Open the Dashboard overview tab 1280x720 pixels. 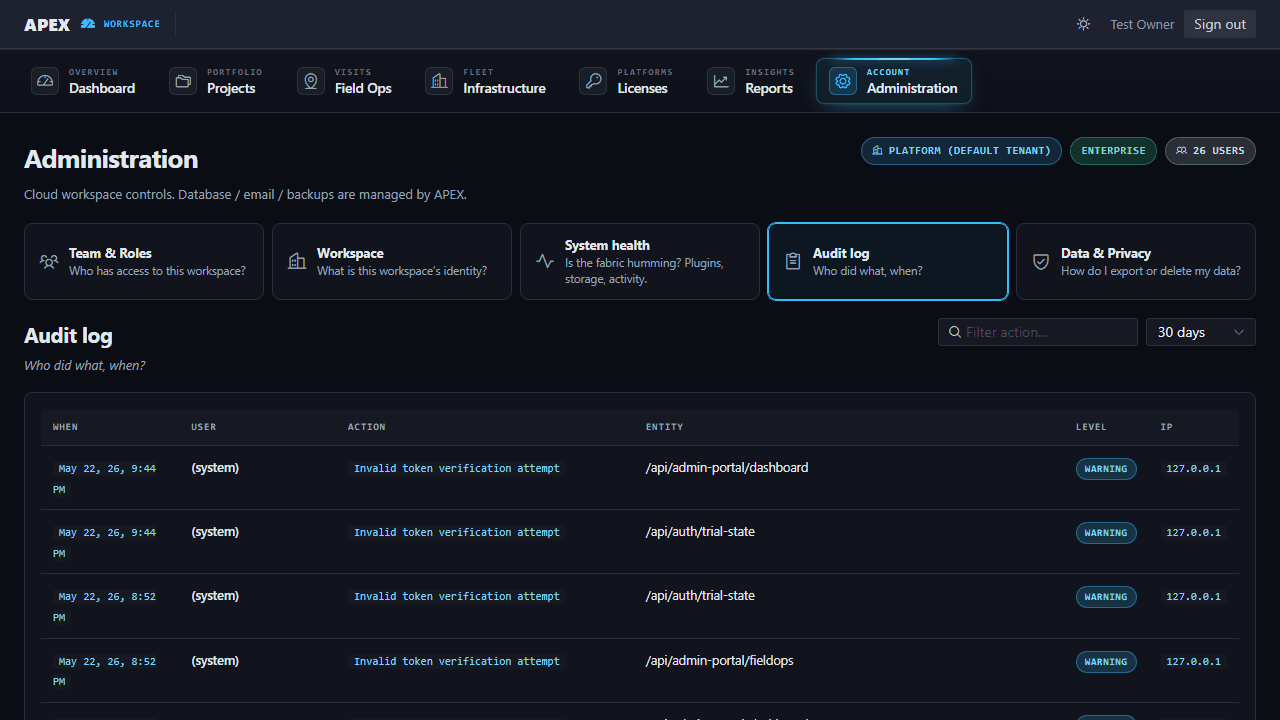84,81
